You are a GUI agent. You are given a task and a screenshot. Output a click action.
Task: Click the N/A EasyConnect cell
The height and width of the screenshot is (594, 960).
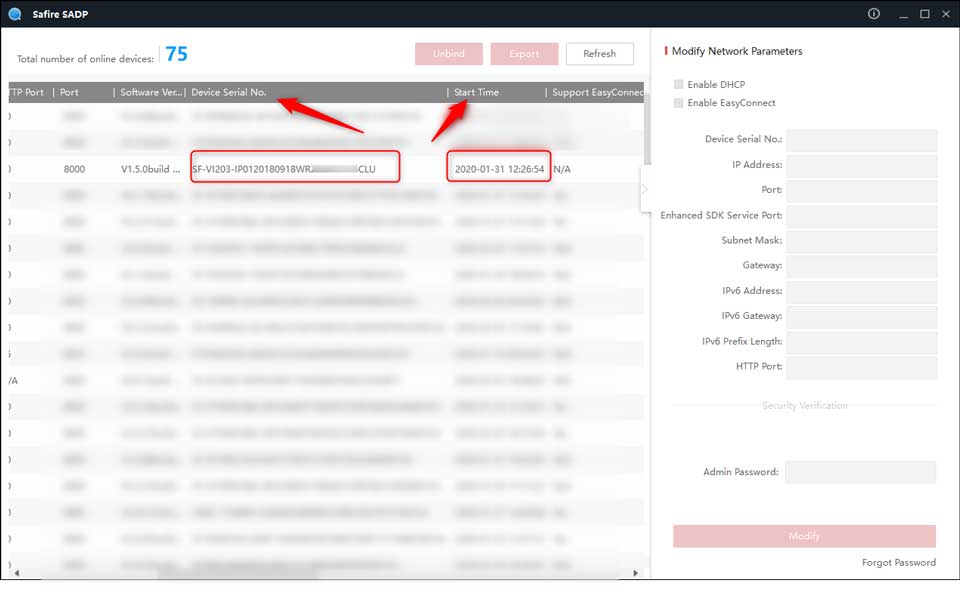[562, 169]
